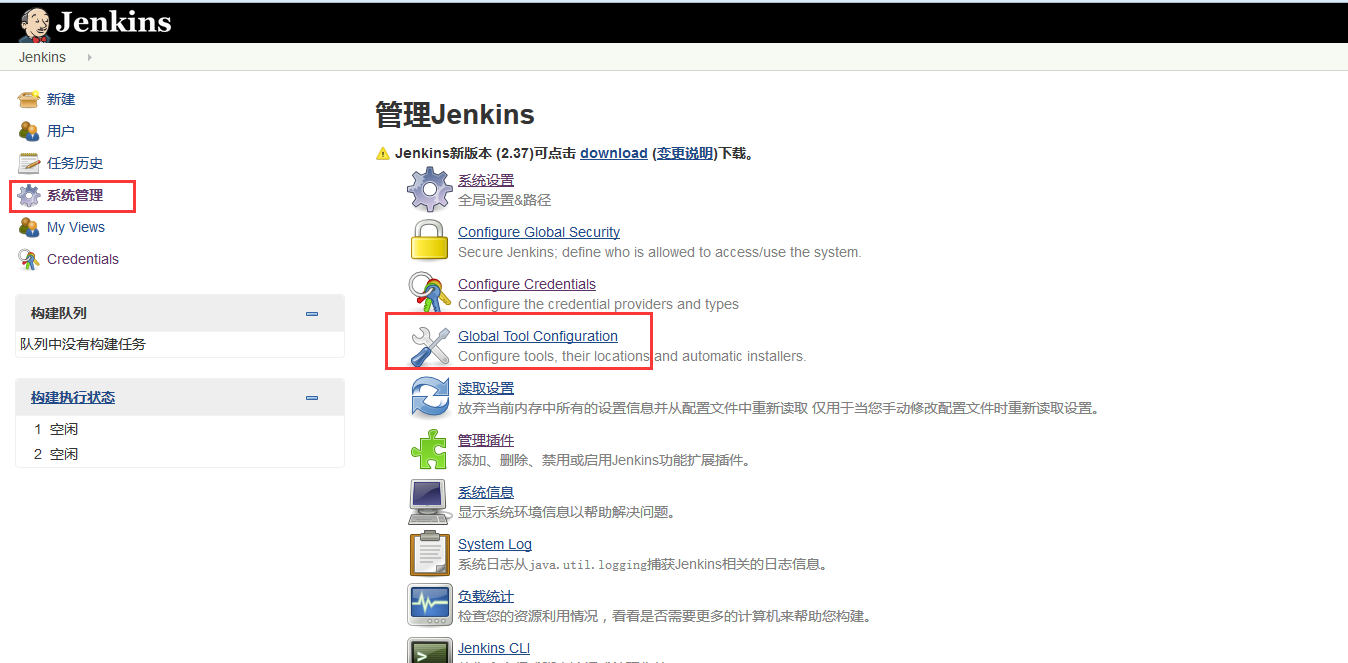Click the System Log clipboard icon

click(x=430, y=553)
